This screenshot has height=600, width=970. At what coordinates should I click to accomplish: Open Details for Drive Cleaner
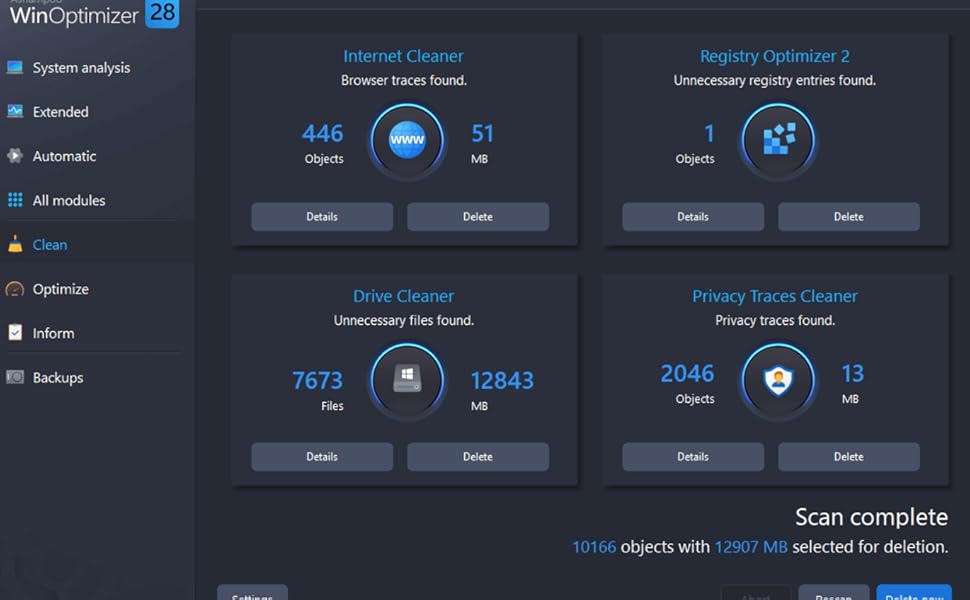point(321,456)
